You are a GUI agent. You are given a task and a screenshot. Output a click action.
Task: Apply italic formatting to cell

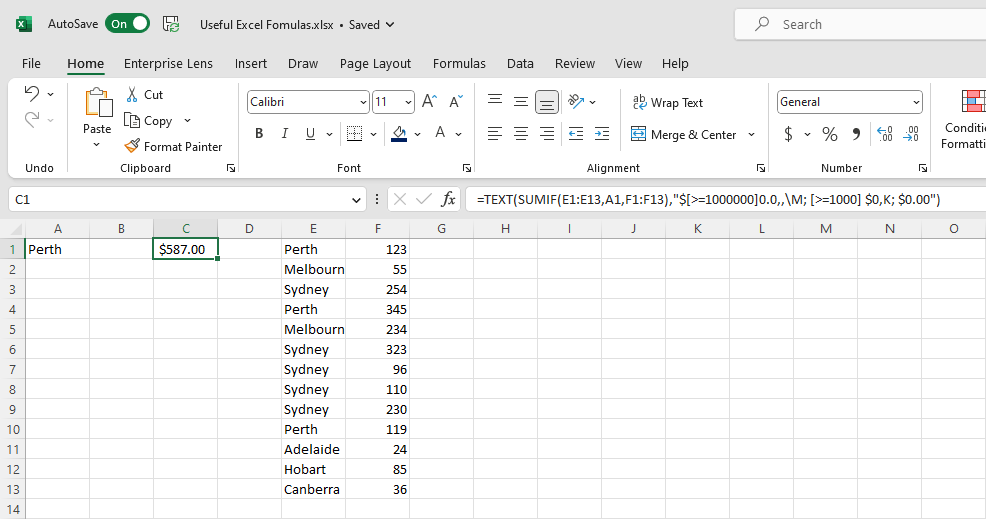coord(285,134)
